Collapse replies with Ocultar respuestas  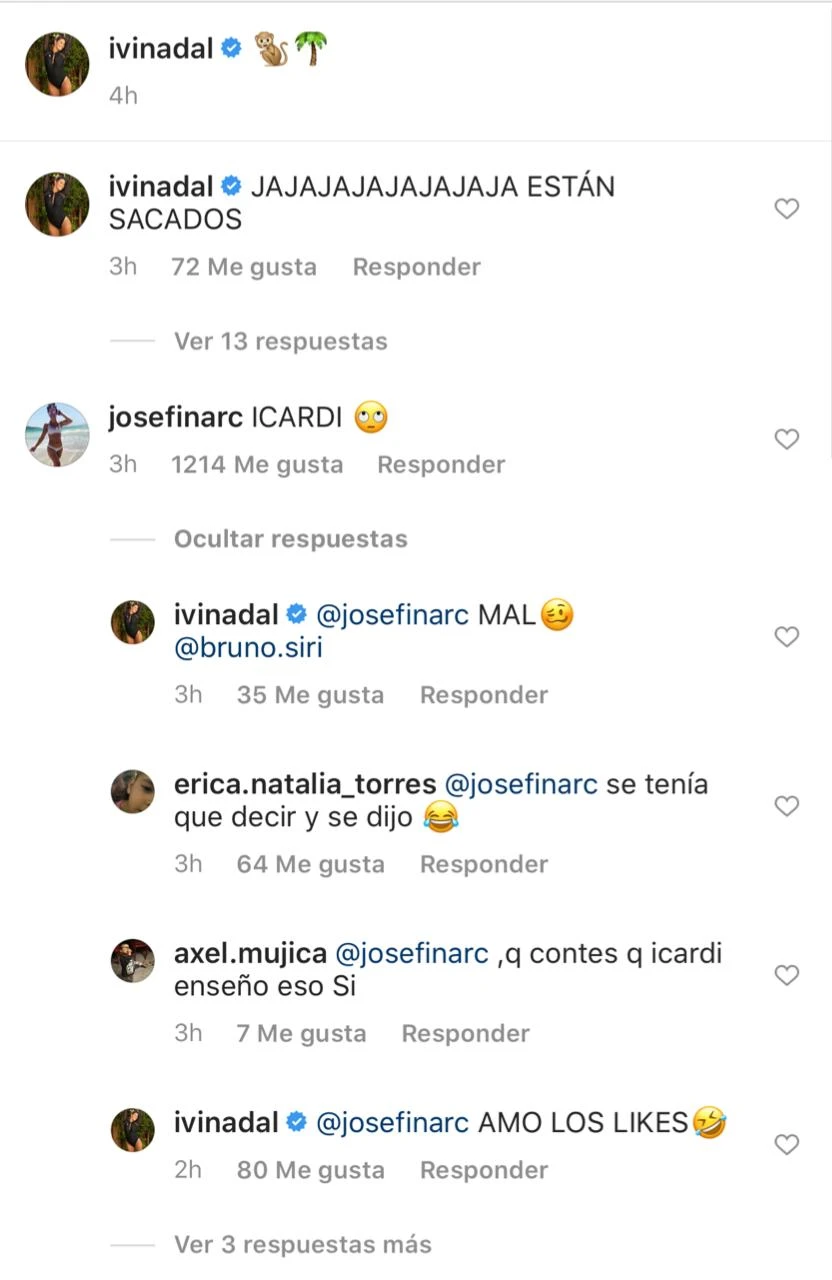tap(290, 539)
